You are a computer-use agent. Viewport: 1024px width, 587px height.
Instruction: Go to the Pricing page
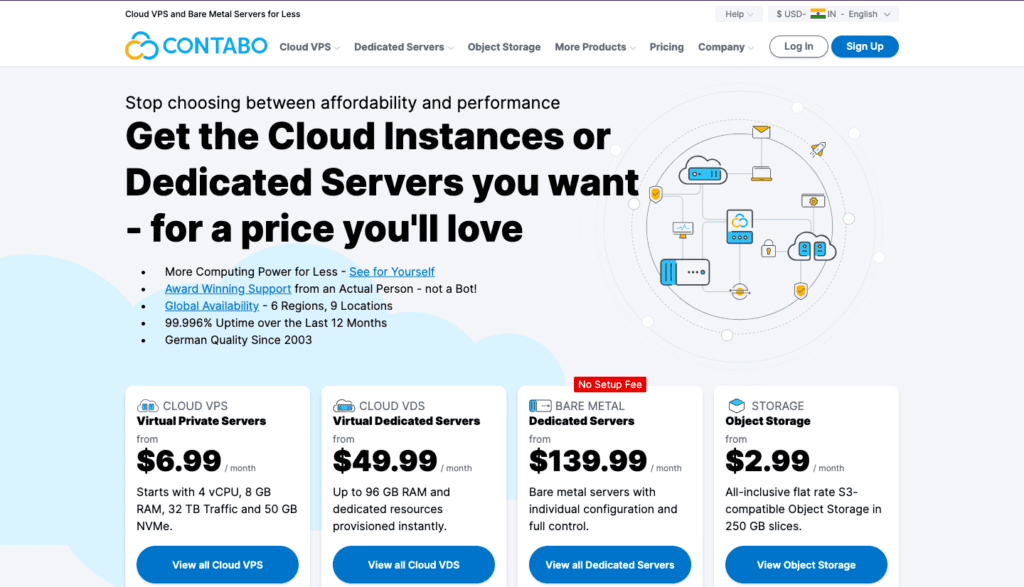pyautogui.click(x=667, y=47)
